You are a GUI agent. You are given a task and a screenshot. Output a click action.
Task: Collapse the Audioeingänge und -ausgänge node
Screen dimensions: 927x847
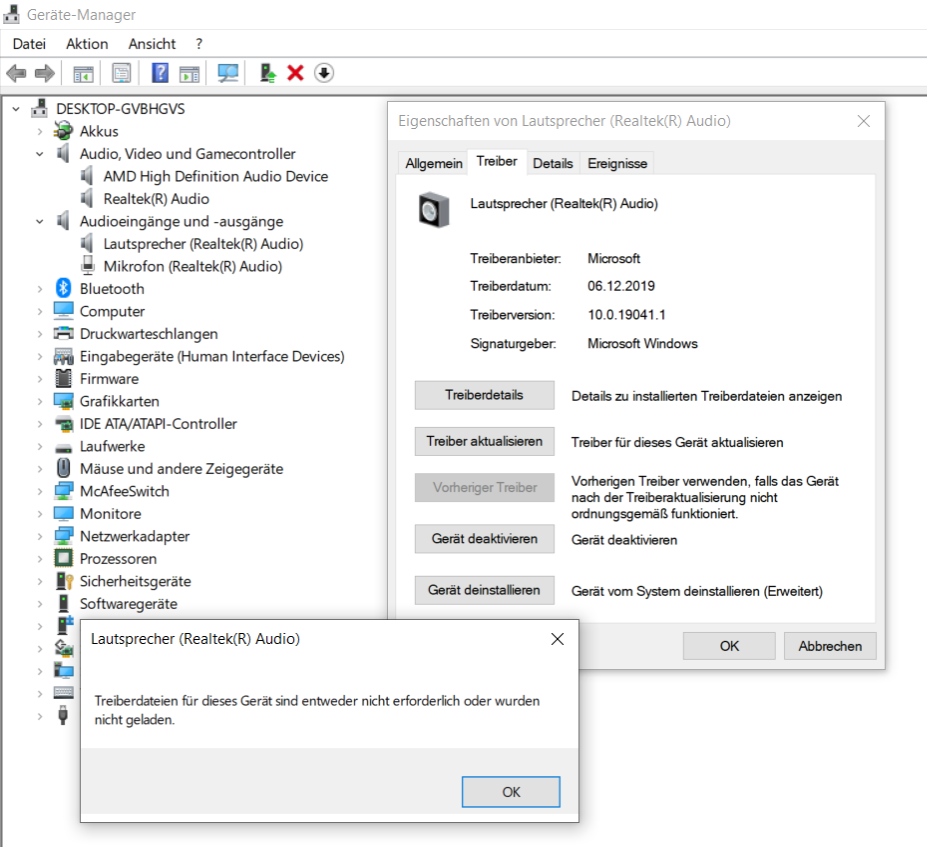(x=40, y=222)
